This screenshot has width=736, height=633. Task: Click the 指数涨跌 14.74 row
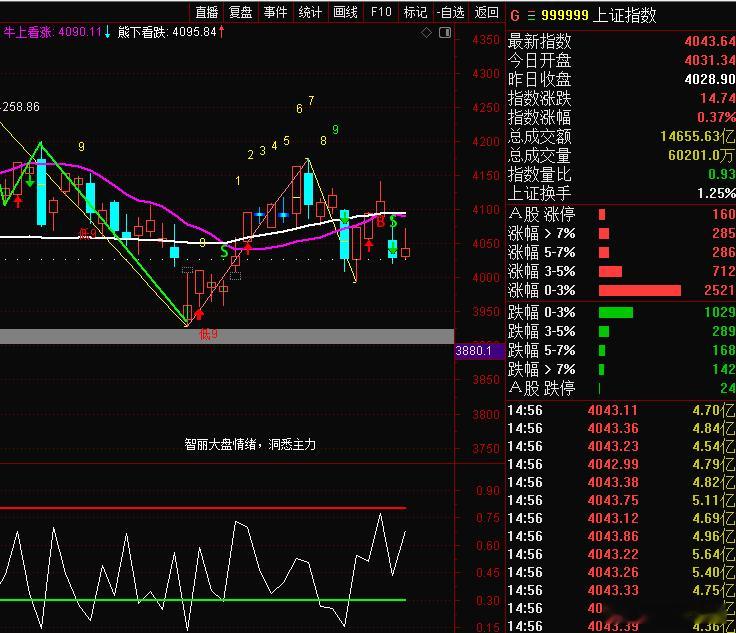coord(621,98)
